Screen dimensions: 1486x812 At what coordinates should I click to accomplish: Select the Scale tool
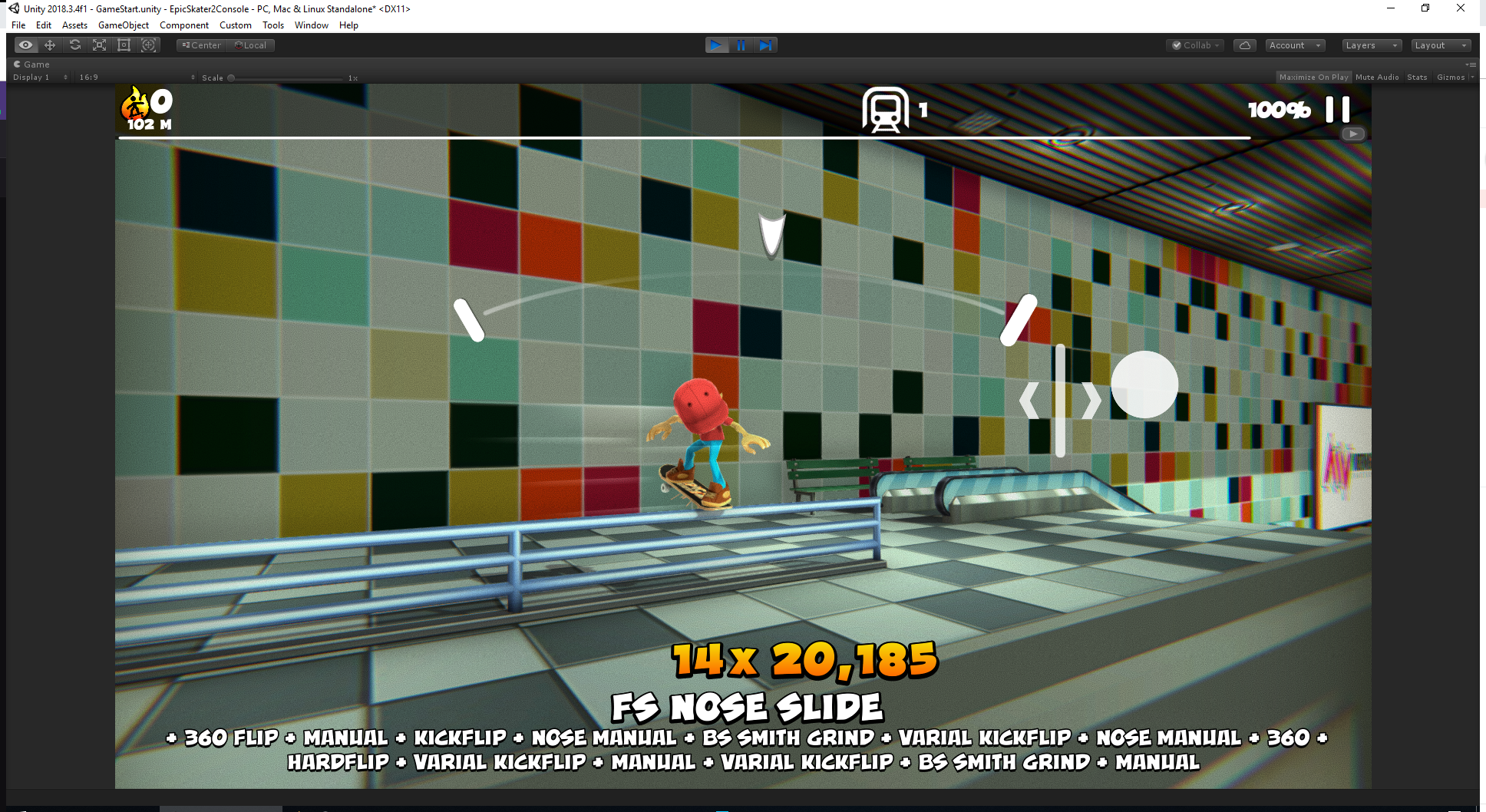click(99, 45)
